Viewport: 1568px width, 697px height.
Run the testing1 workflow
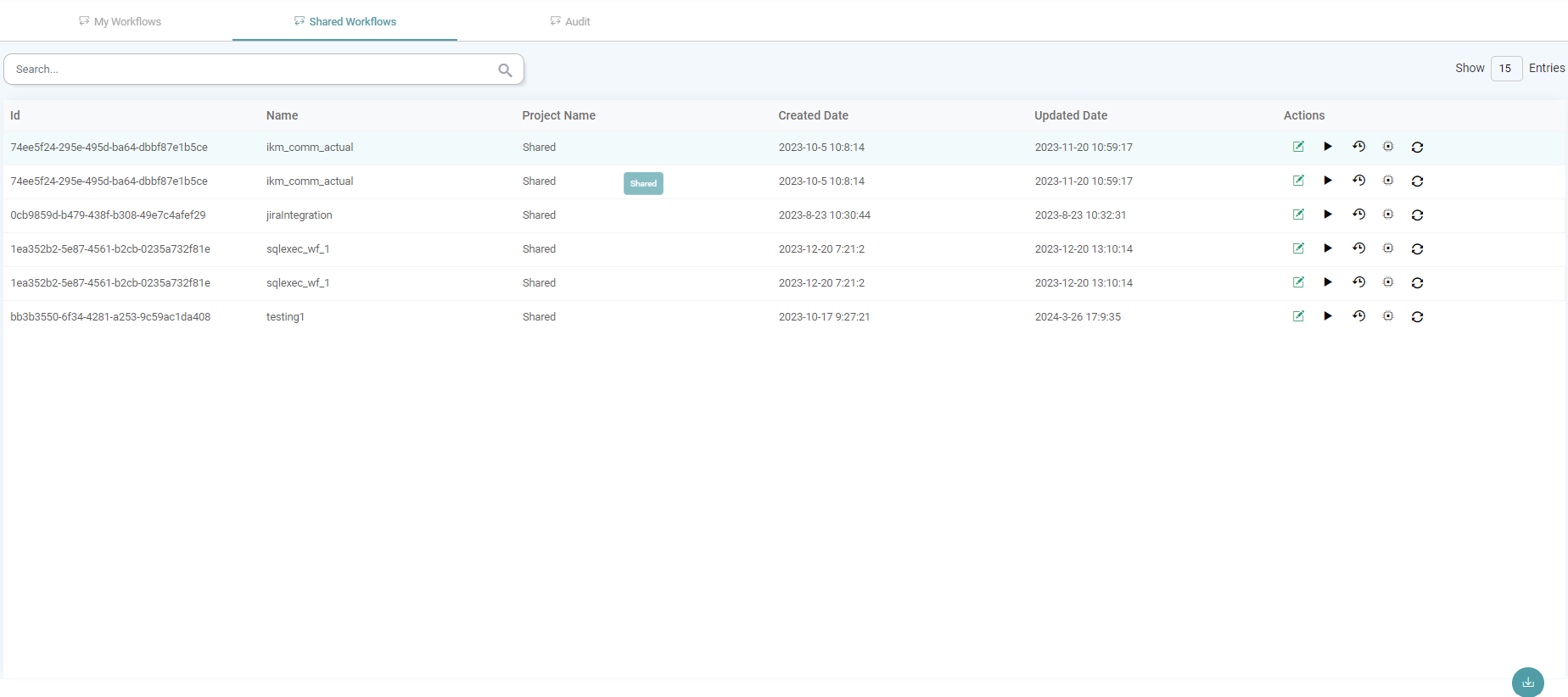click(x=1328, y=316)
